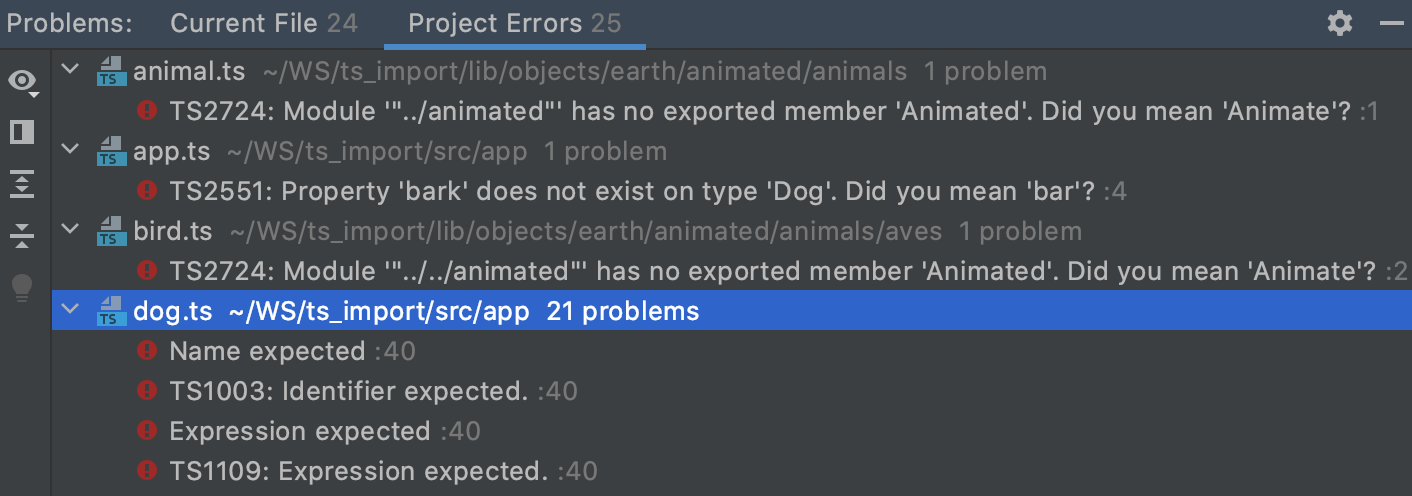Click the Expand All icon

tap(22, 184)
